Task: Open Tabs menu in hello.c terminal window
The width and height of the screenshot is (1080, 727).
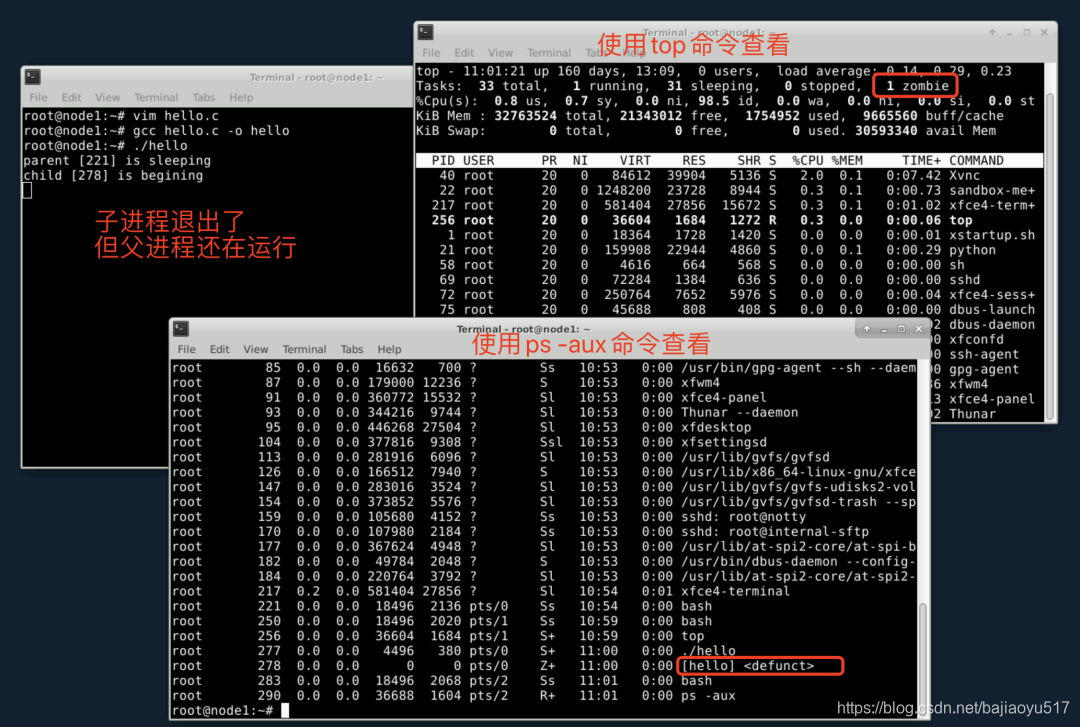Action: tap(203, 97)
